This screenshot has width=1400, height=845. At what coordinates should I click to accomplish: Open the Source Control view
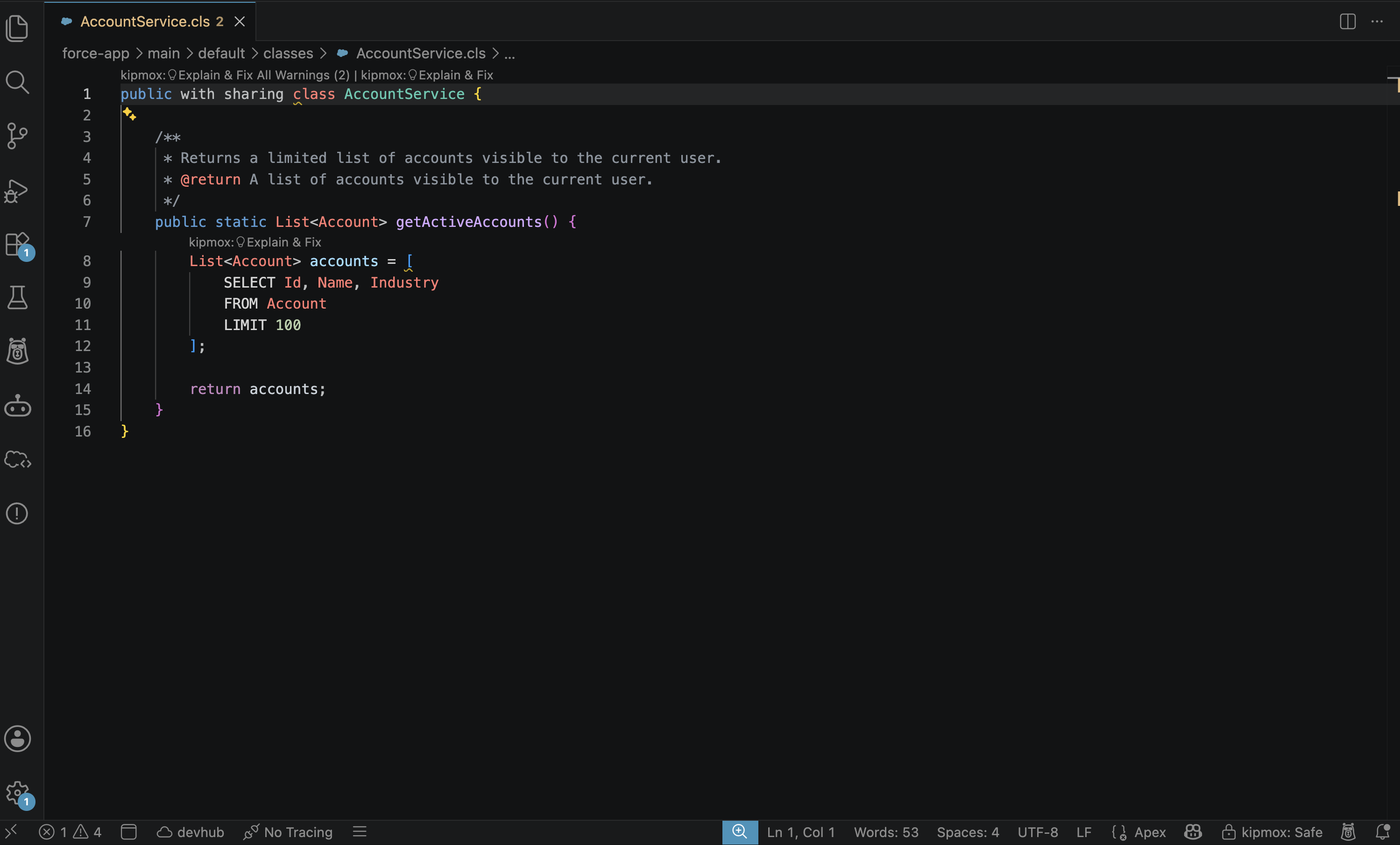[17, 136]
